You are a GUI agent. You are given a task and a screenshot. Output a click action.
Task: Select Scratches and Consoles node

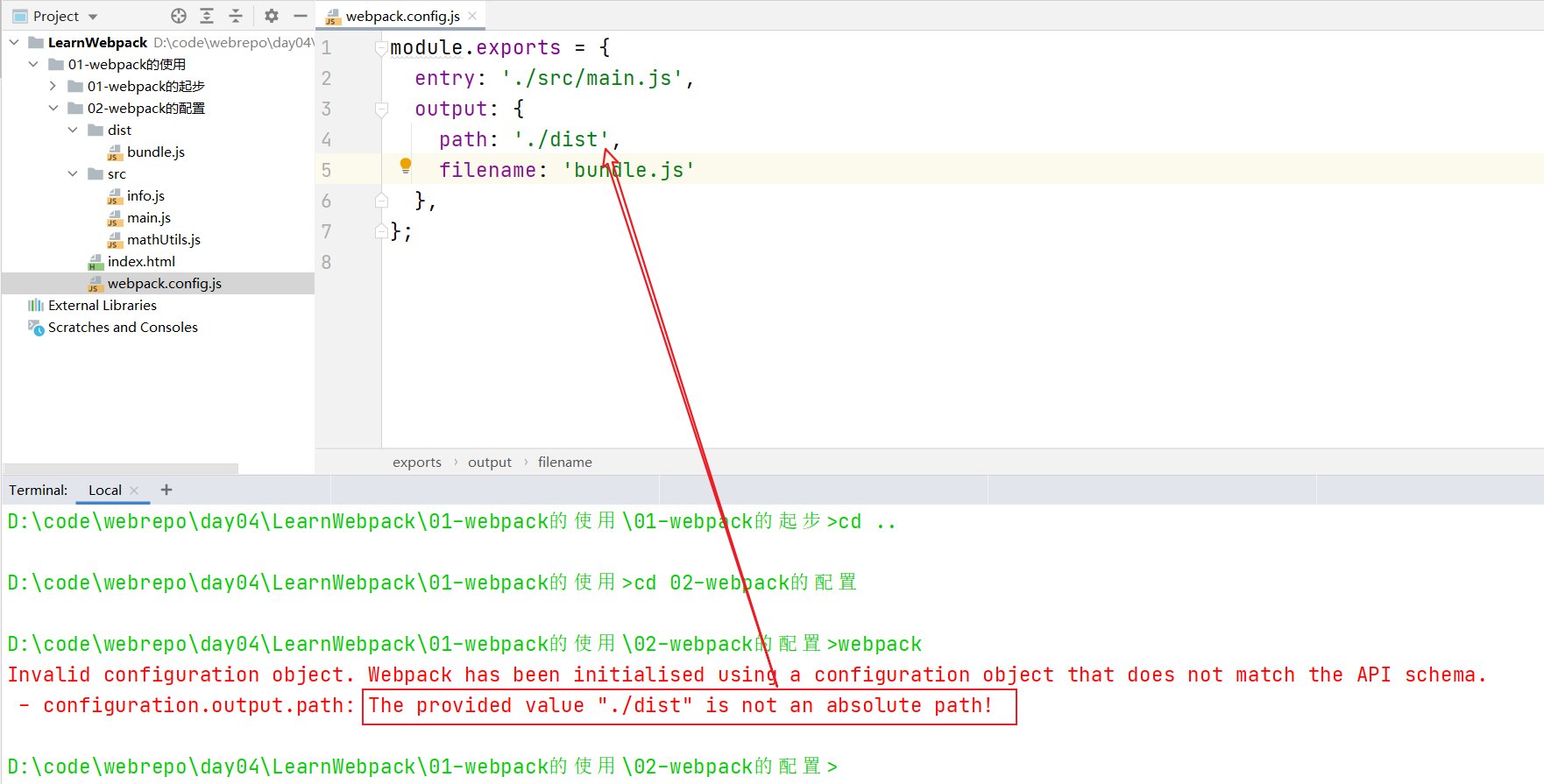point(123,327)
